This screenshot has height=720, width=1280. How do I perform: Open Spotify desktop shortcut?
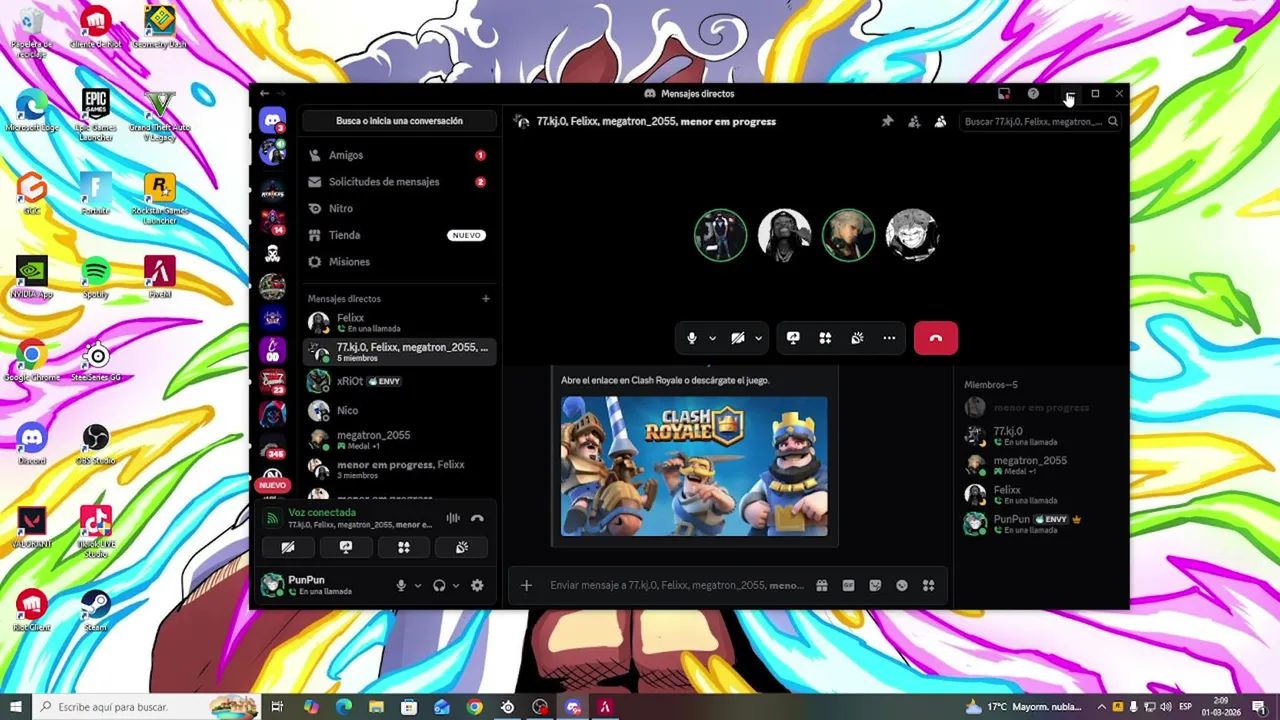[x=96, y=278]
